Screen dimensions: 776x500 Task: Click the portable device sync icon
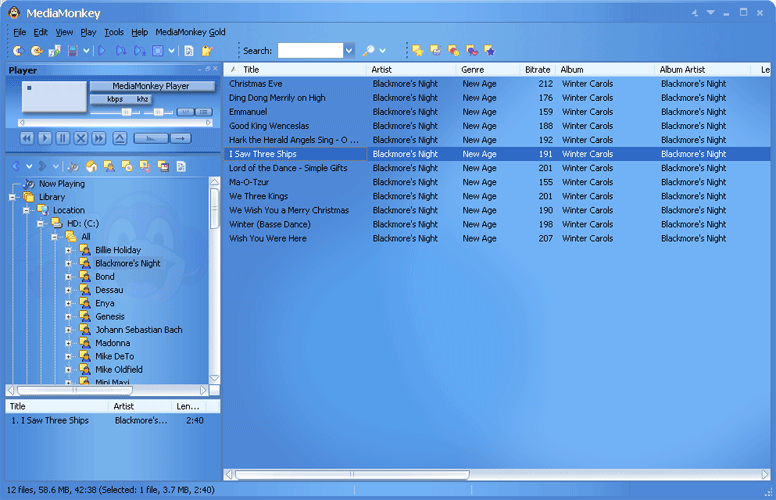(73, 50)
